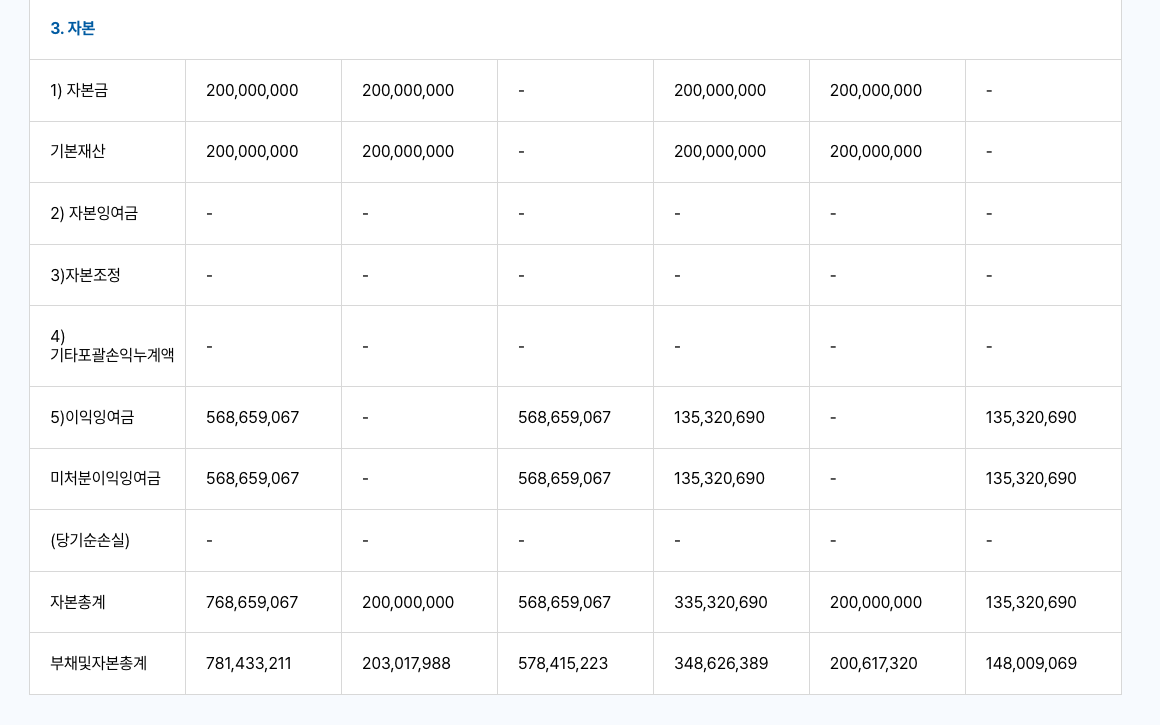The image size is (1160, 725).
Task: Select the '미처분이익잉여금' row label
Action: pos(105,479)
